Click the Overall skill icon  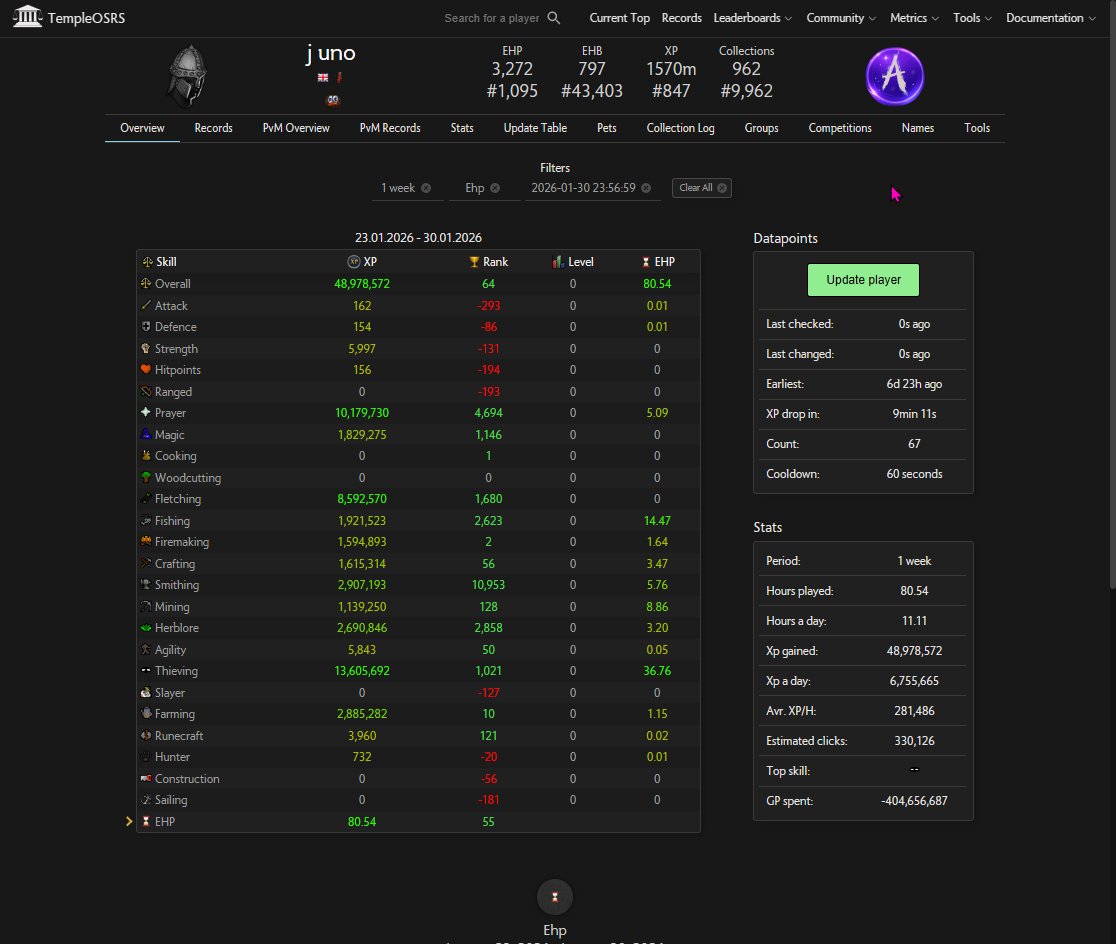pos(146,283)
